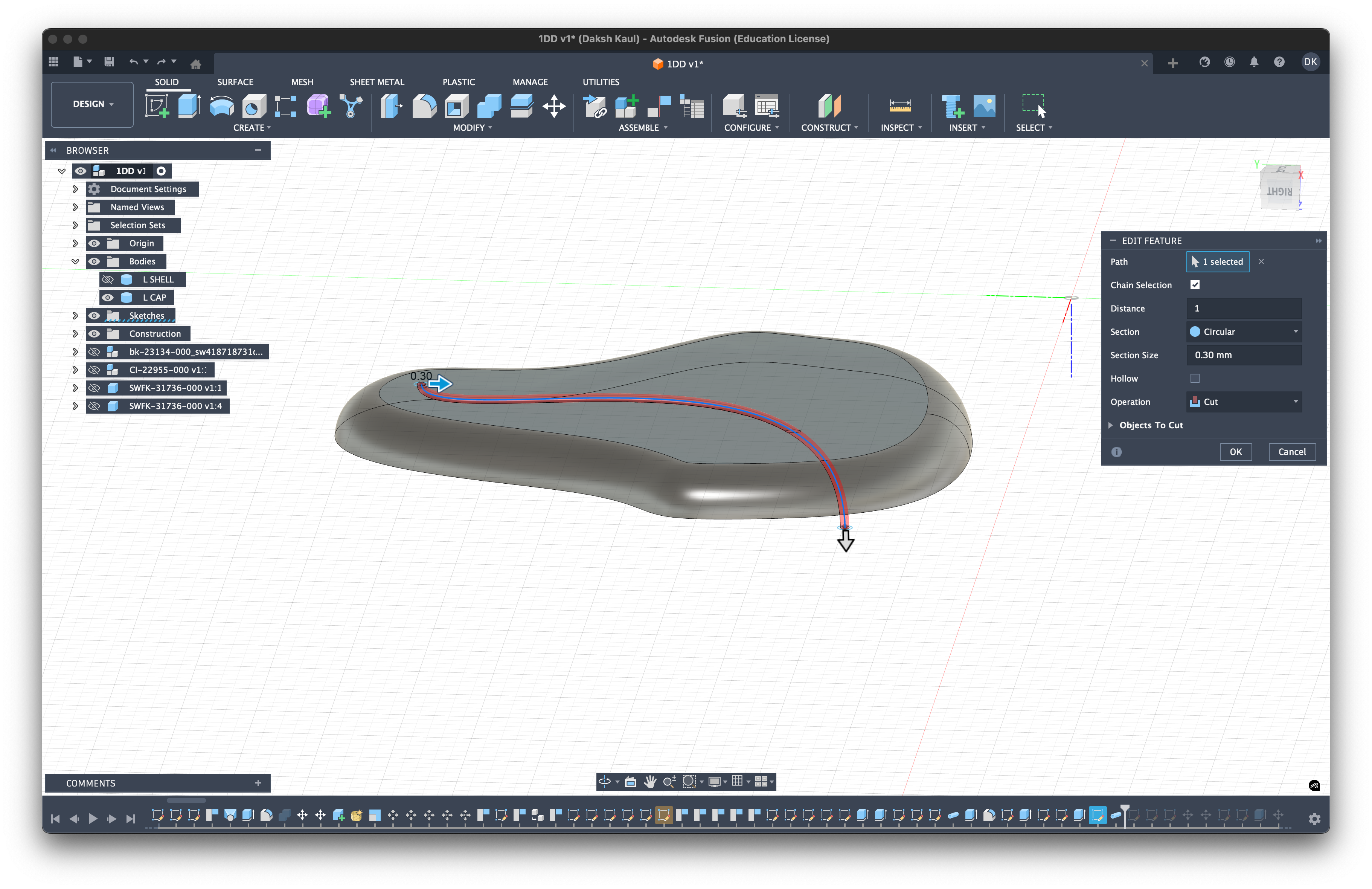Confirm with the OK button
1372x889 pixels.
point(1235,452)
